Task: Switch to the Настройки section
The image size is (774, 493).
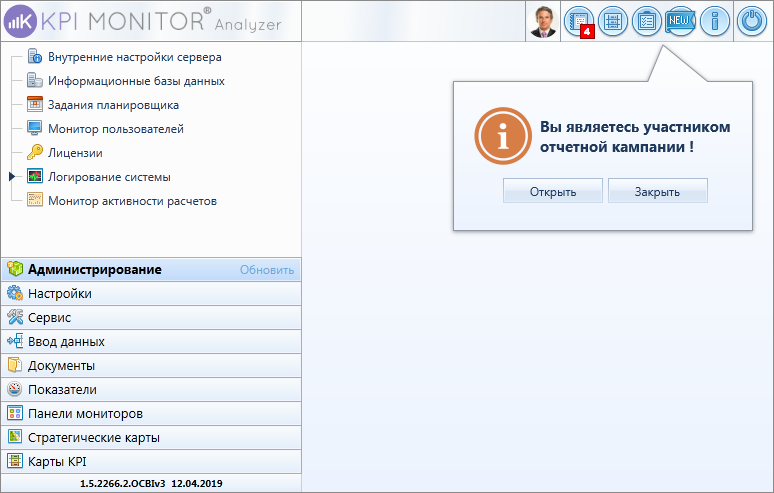Action: [151, 294]
